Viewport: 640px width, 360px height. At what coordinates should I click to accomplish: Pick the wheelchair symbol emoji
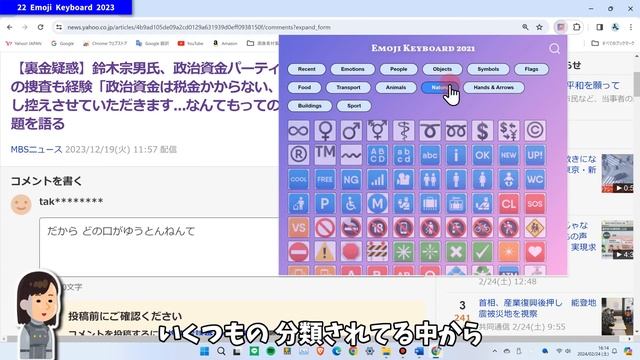351,203
